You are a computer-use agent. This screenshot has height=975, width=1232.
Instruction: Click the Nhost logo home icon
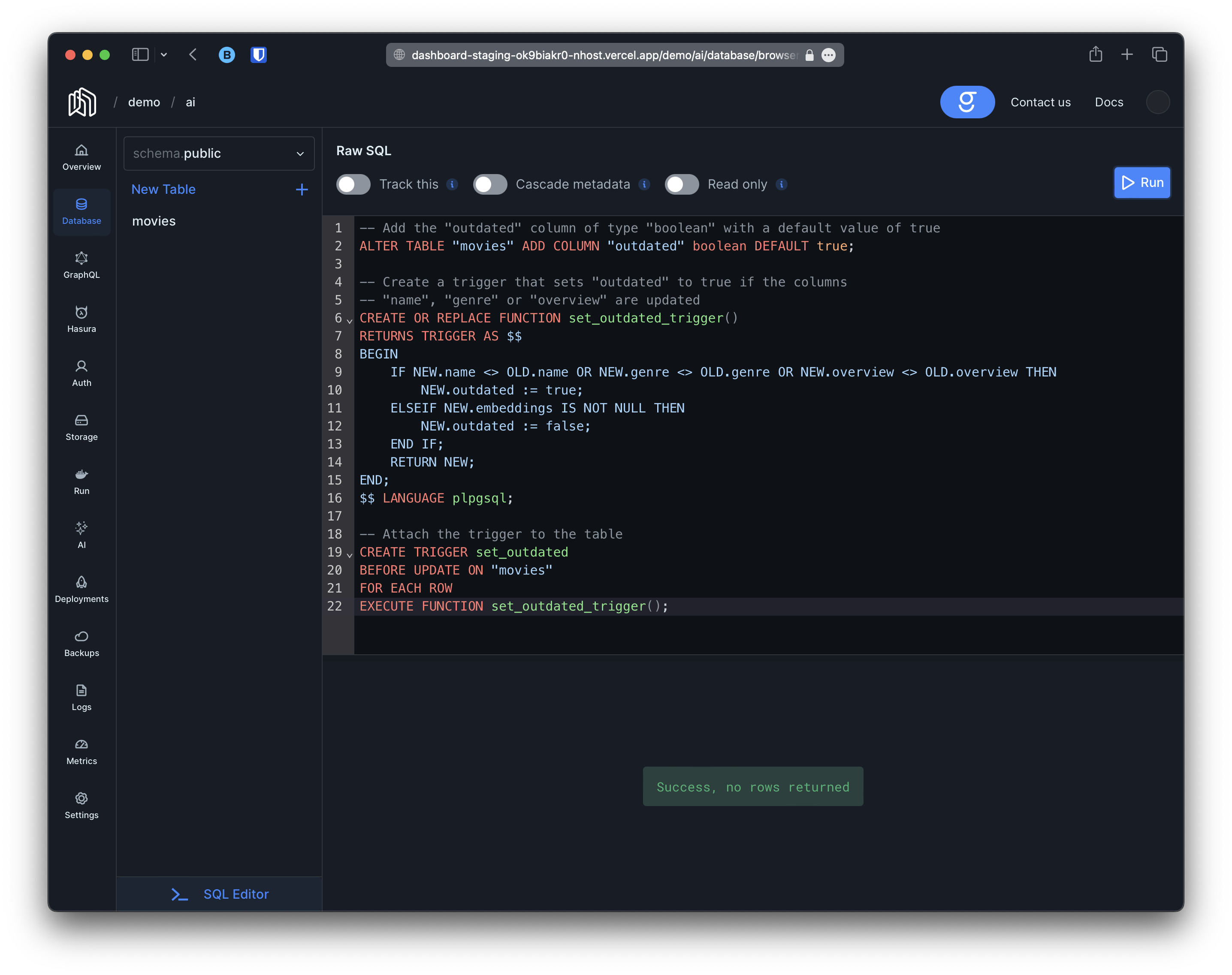(82, 102)
